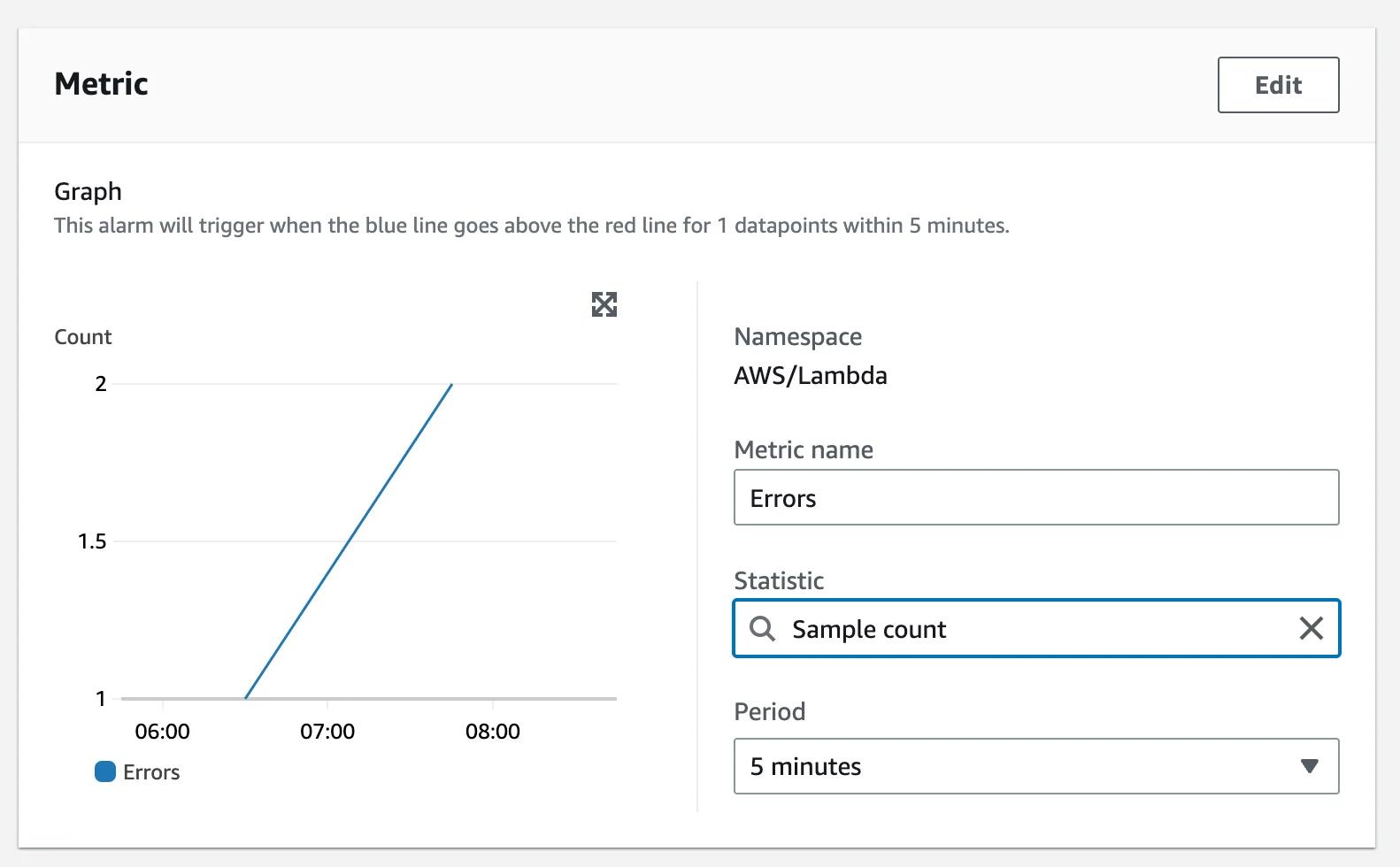Click the Metric panel heading
This screenshot has width=1400, height=867.
click(x=101, y=84)
